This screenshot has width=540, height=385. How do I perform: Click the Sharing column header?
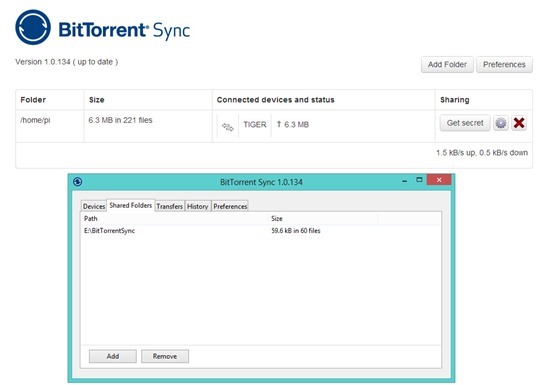click(455, 100)
